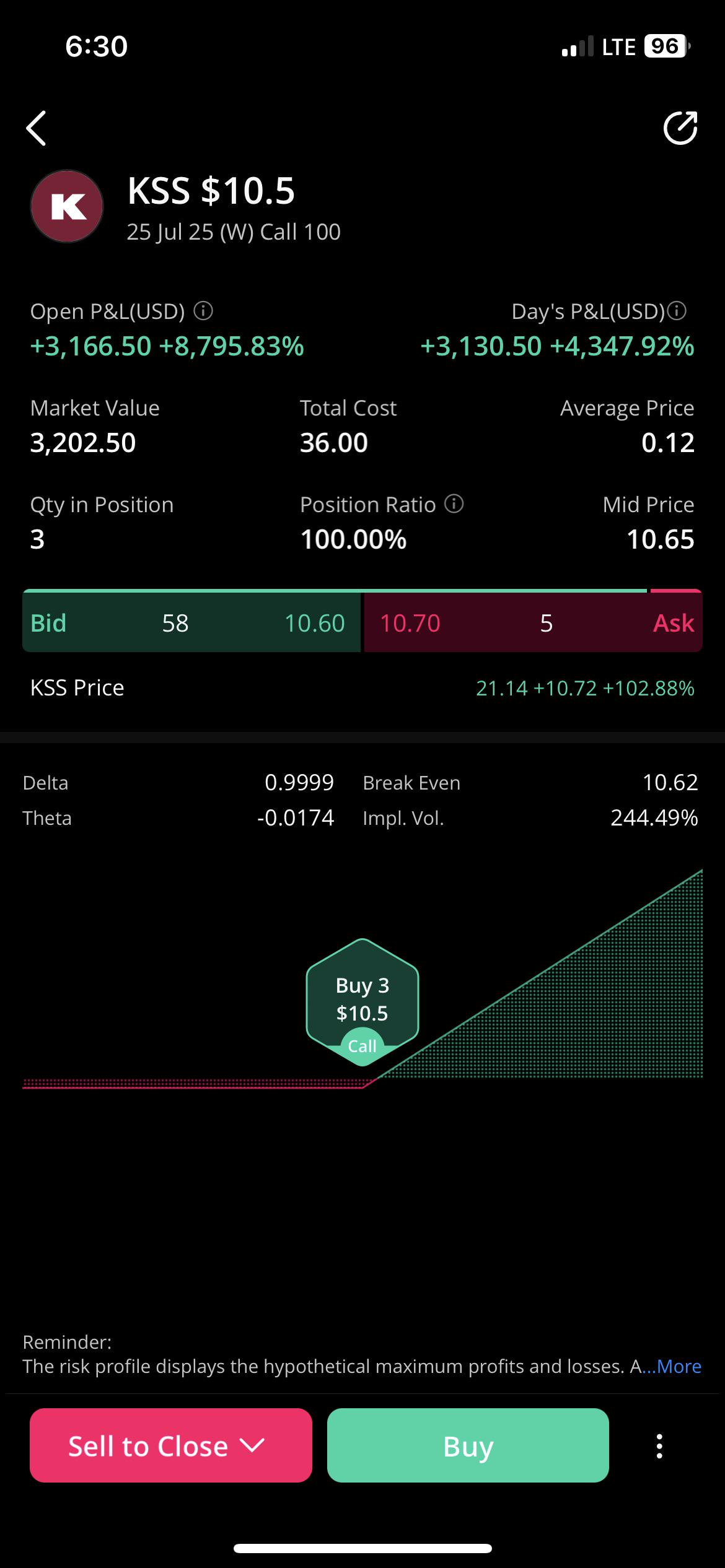The width and height of the screenshot is (725, 1568).
Task: Open info icon beside Open P&L(USD)
Action: (x=203, y=311)
